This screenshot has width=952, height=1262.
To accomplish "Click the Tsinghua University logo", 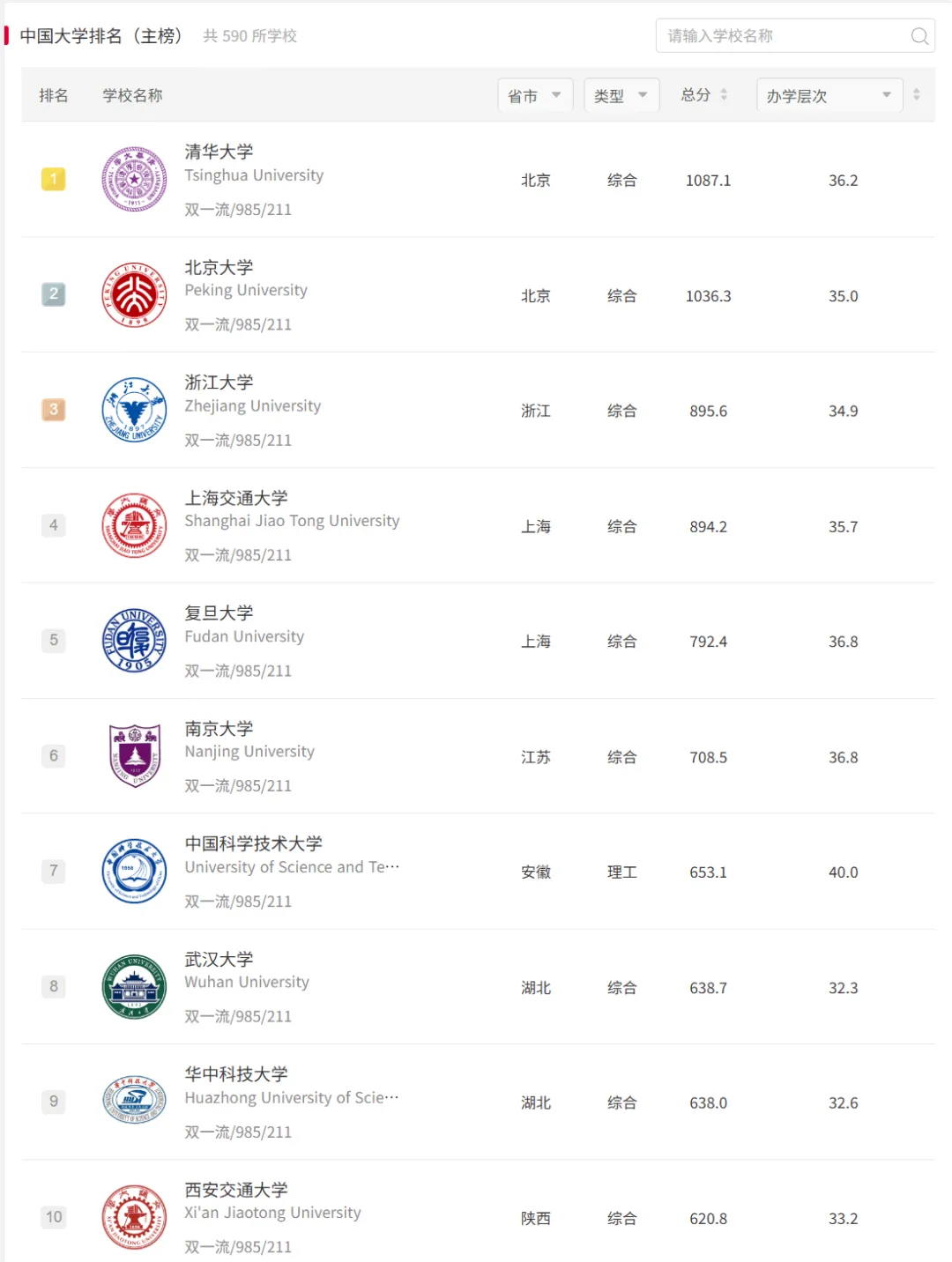I will coord(134,179).
